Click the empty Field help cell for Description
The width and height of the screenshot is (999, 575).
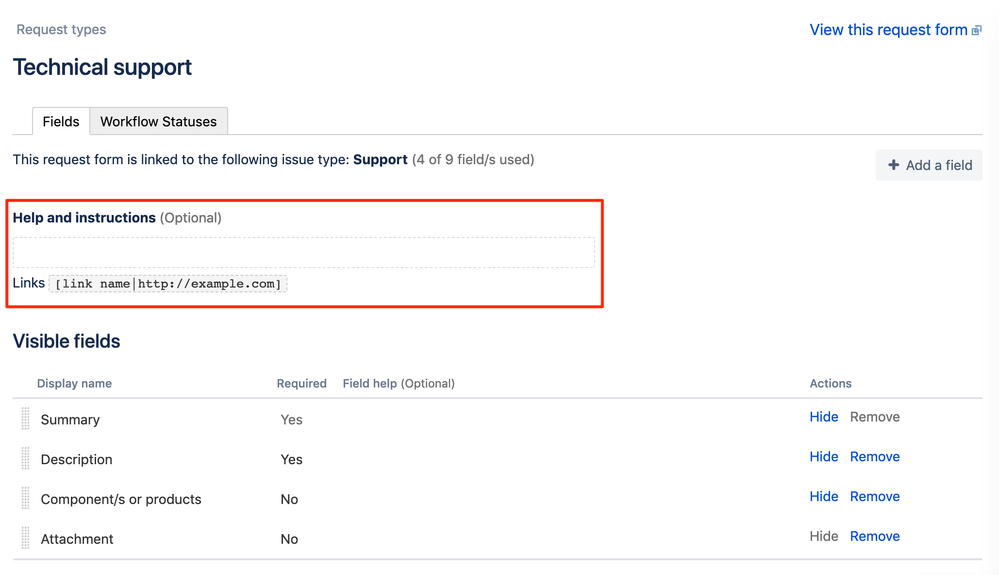(570, 458)
